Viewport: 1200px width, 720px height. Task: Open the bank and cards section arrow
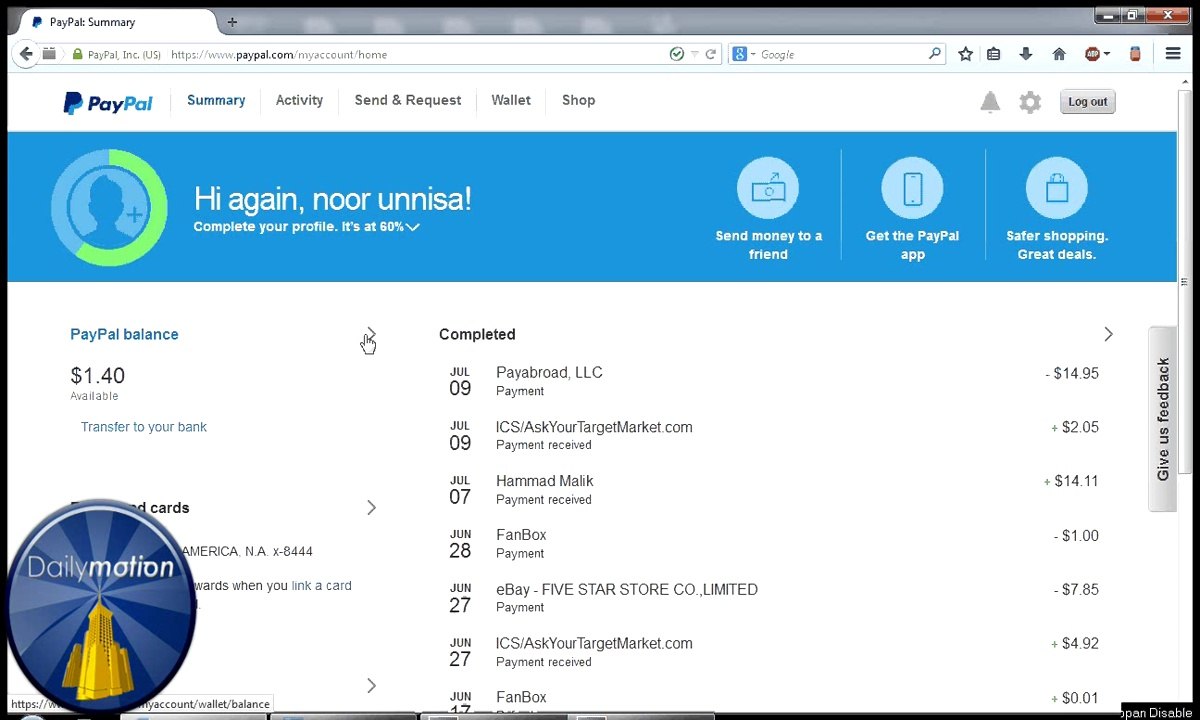(x=371, y=508)
